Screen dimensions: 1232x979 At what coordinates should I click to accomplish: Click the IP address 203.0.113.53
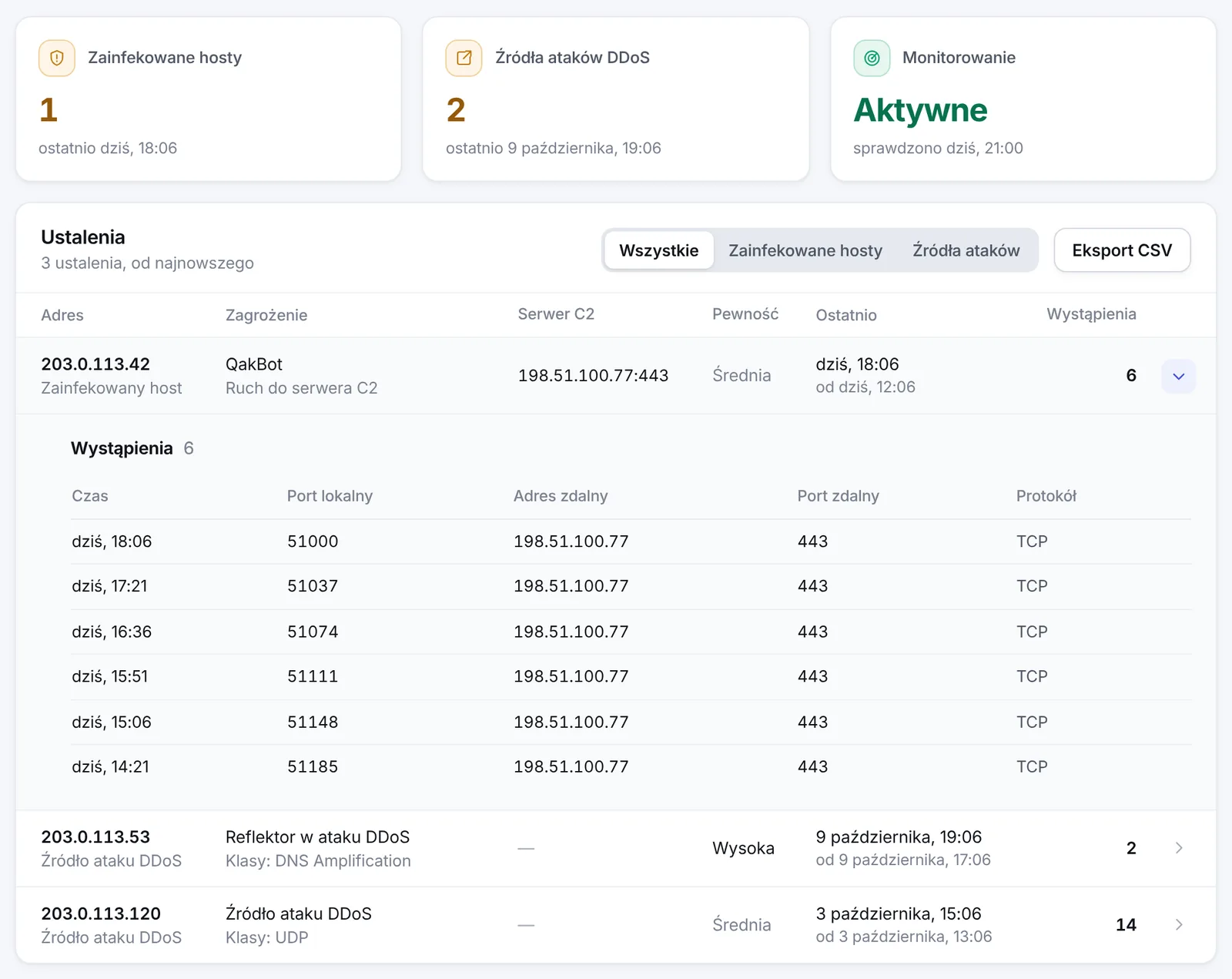(95, 837)
